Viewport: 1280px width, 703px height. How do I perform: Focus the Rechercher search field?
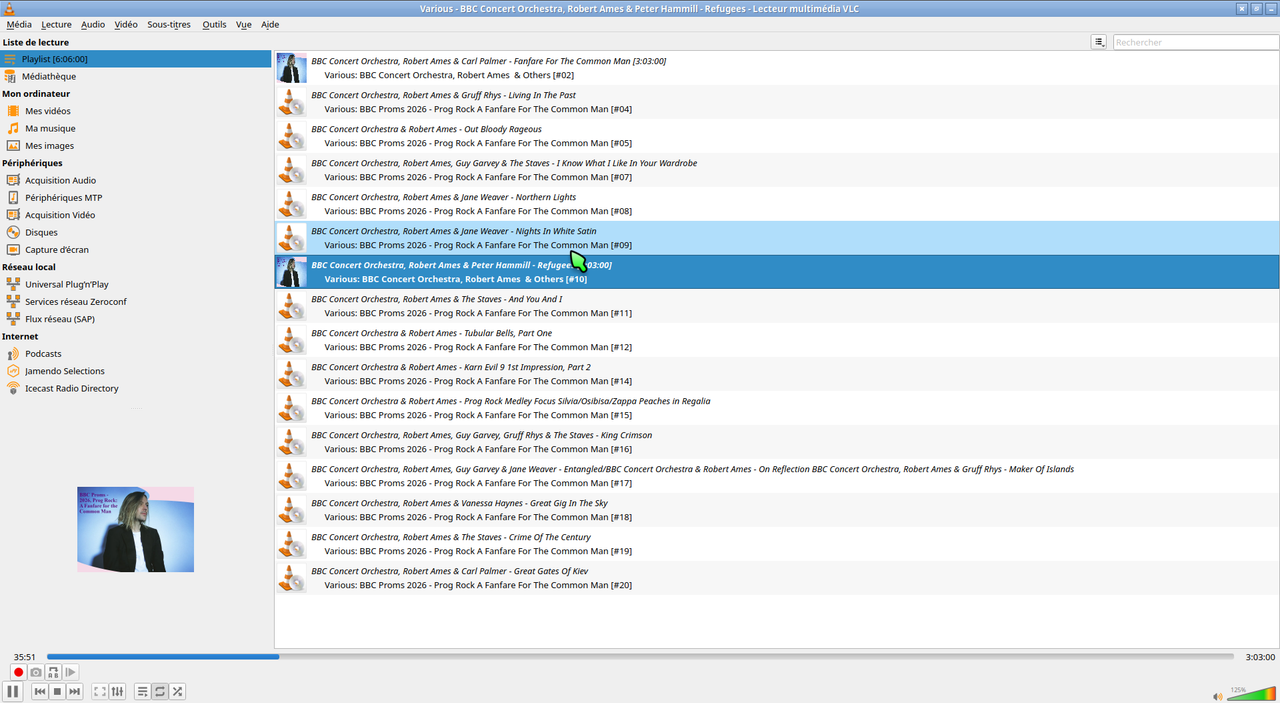1195,42
